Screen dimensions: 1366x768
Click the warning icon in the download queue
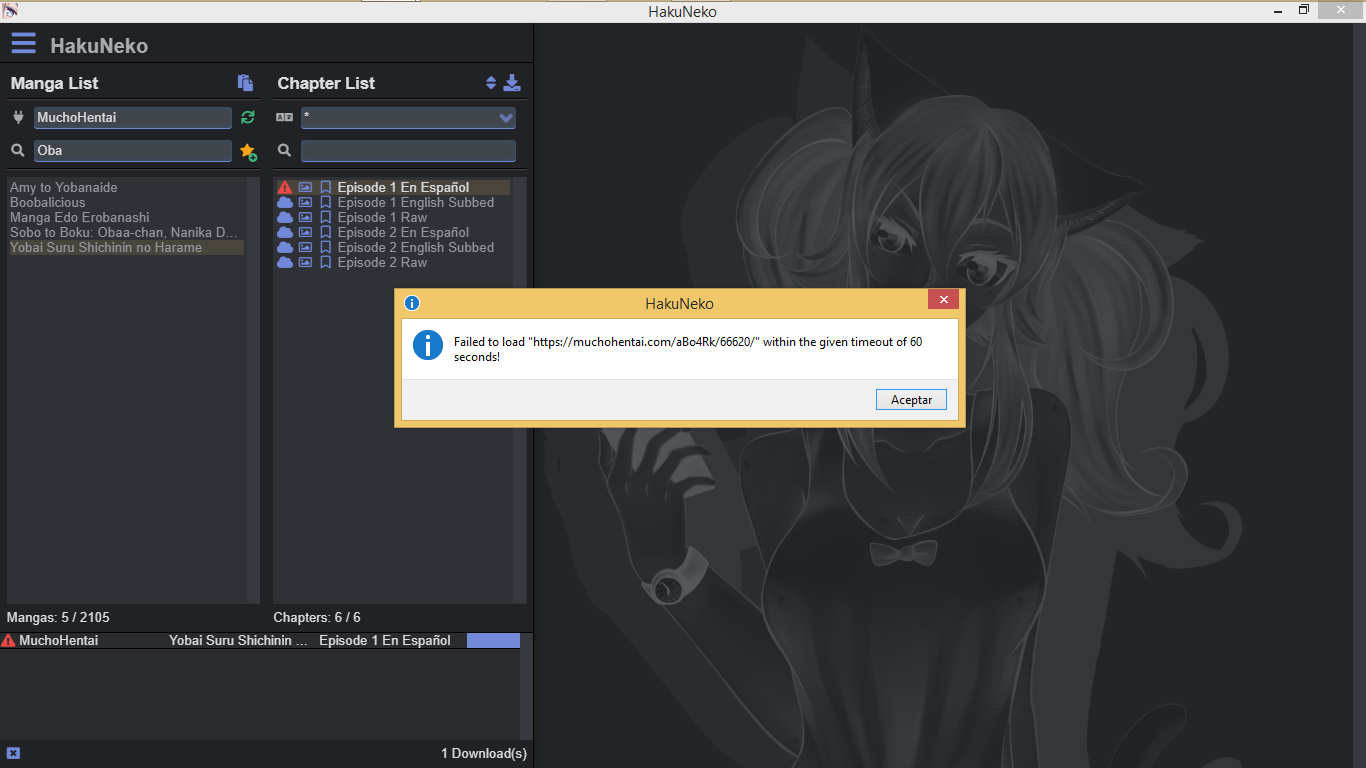tap(9, 640)
